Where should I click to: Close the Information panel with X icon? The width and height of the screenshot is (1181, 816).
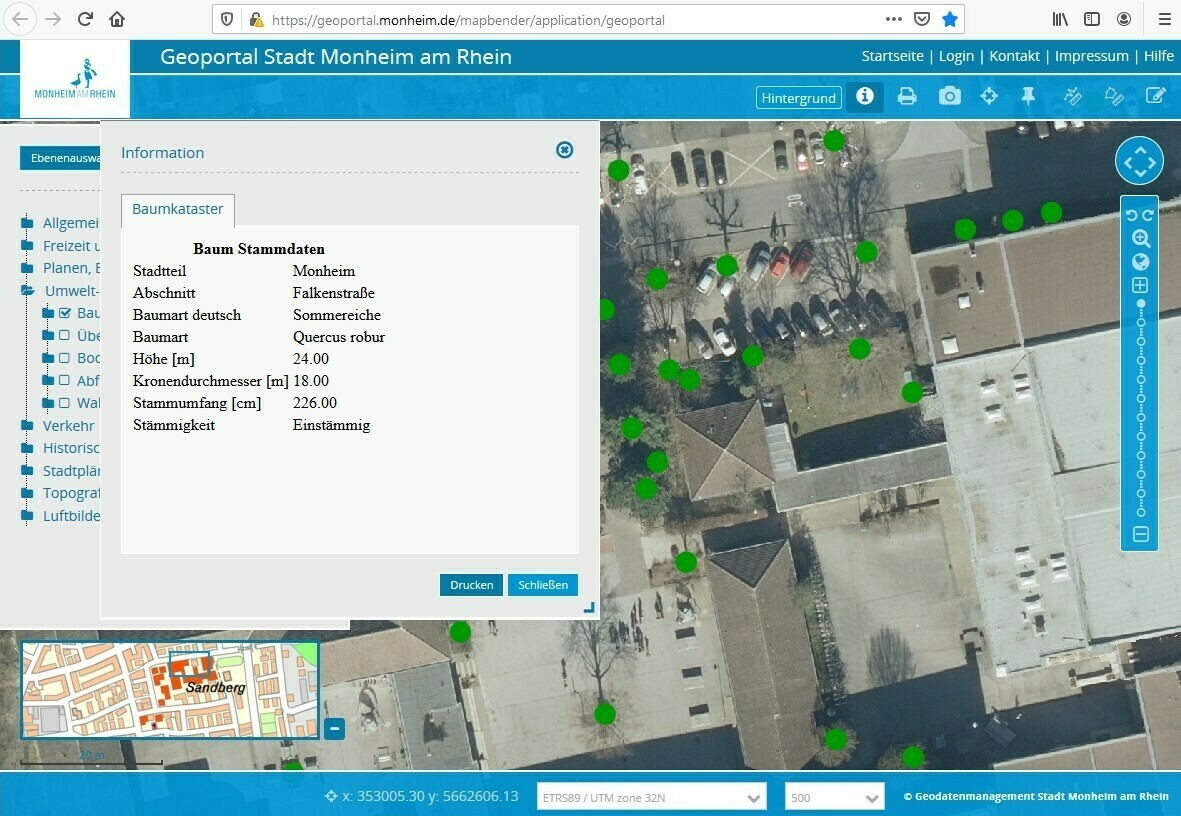coord(565,150)
